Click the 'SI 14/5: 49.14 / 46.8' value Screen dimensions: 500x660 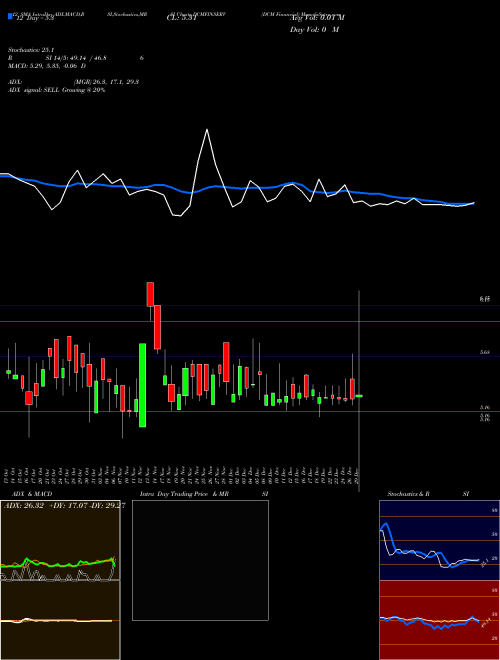(76, 58)
